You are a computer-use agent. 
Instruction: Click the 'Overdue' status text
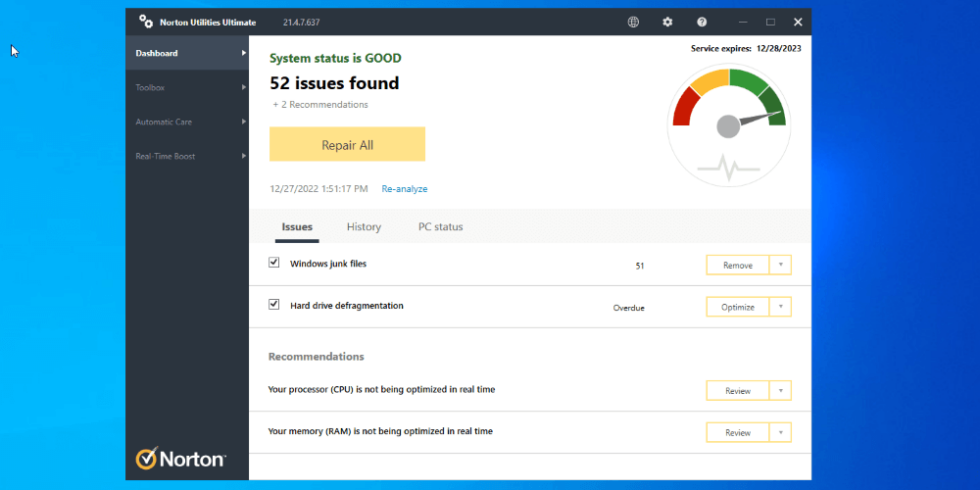629,308
